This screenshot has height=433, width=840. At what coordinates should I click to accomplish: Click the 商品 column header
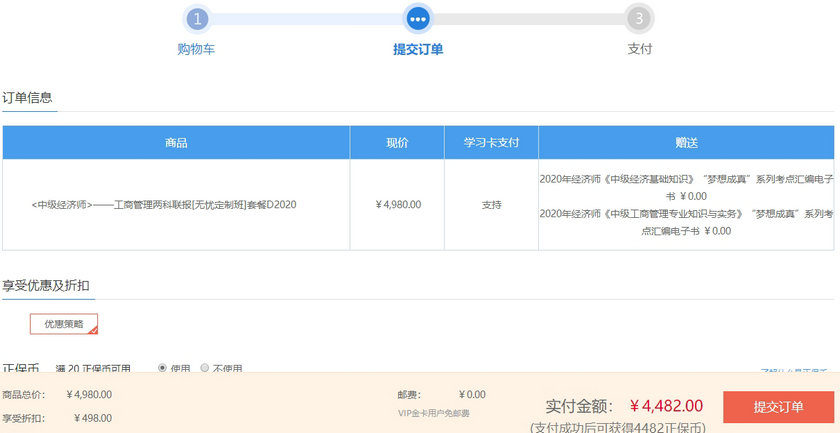pos(176,143)
